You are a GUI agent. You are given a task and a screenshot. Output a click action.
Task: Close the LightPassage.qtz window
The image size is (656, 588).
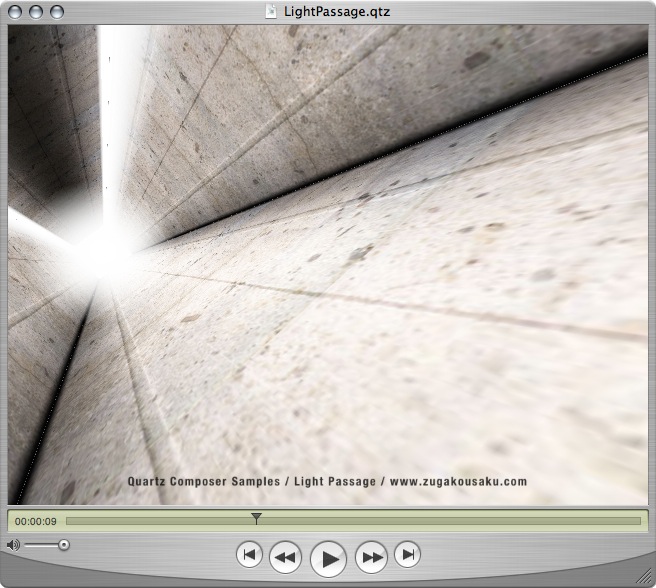(15, 12)
